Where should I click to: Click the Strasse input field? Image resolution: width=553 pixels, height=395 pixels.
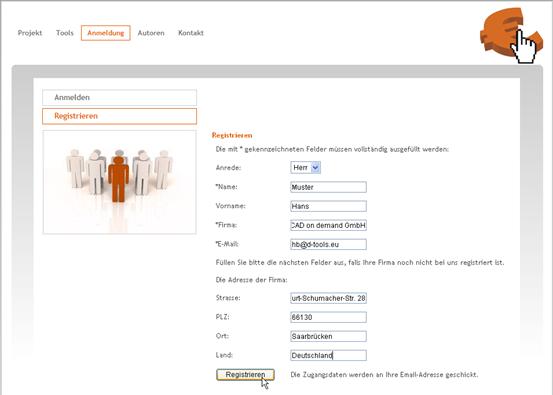tap(328, 298)
